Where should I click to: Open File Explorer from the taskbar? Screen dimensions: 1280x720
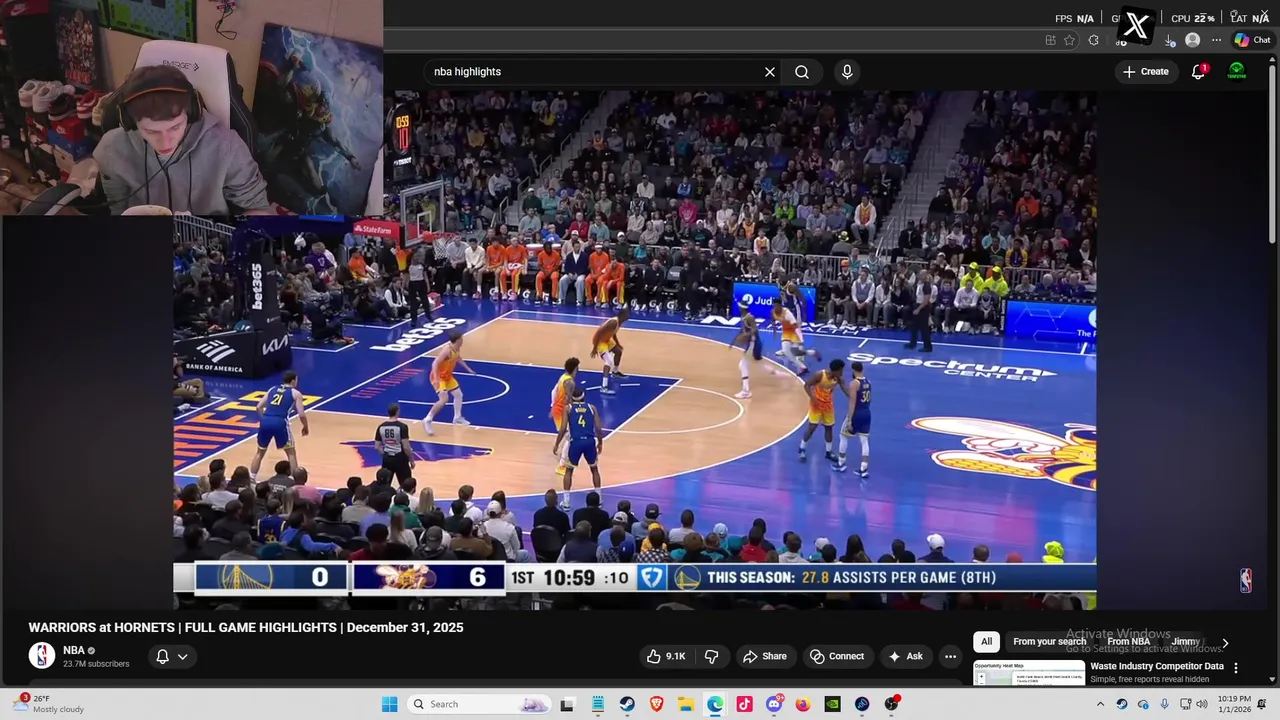pyautogui.click(x=686, y=704)
